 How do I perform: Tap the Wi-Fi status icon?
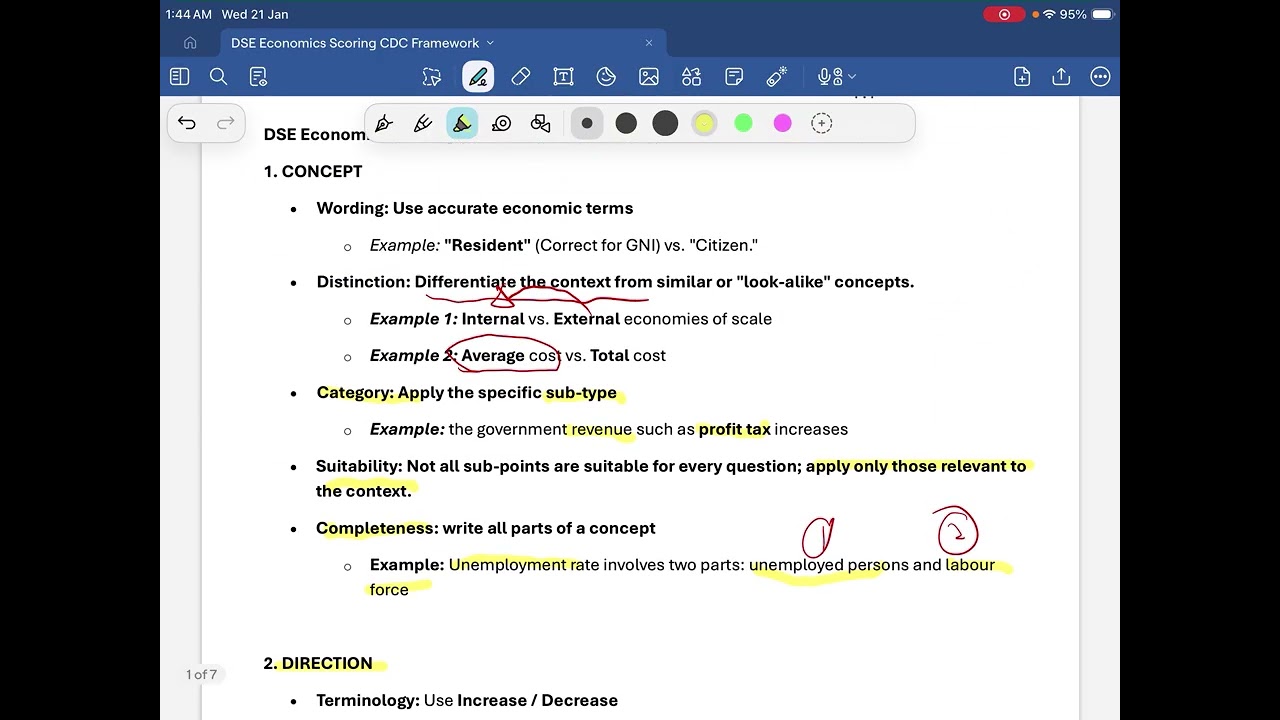(1049, 14)
